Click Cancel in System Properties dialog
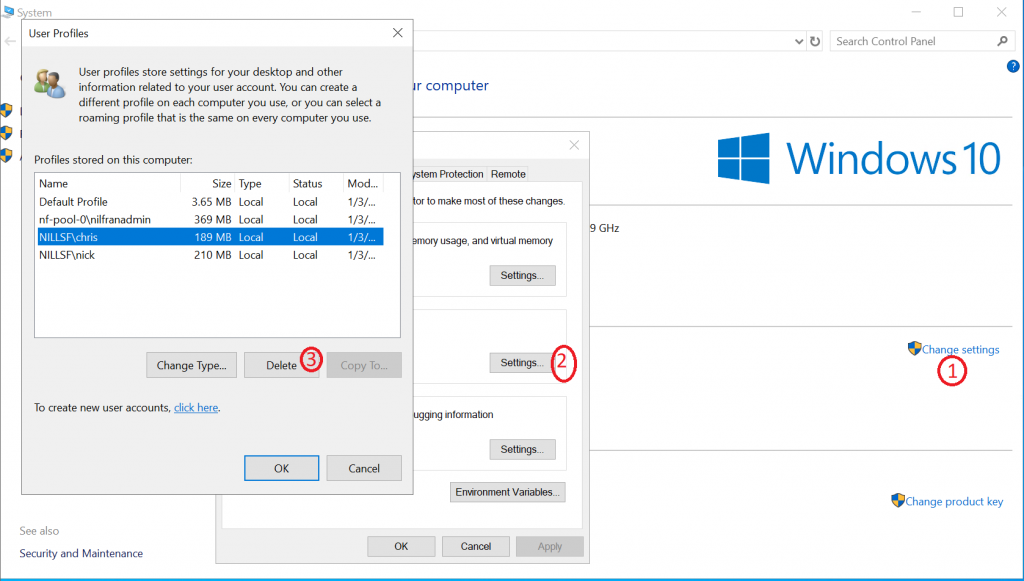This screenshot has height=581, width=1024. 475,546
